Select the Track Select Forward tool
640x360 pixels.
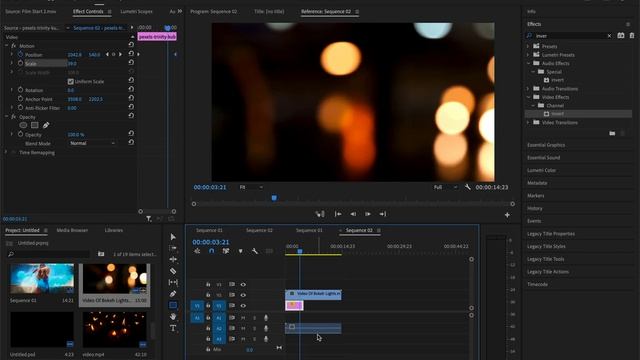click(x=173, y=248)
